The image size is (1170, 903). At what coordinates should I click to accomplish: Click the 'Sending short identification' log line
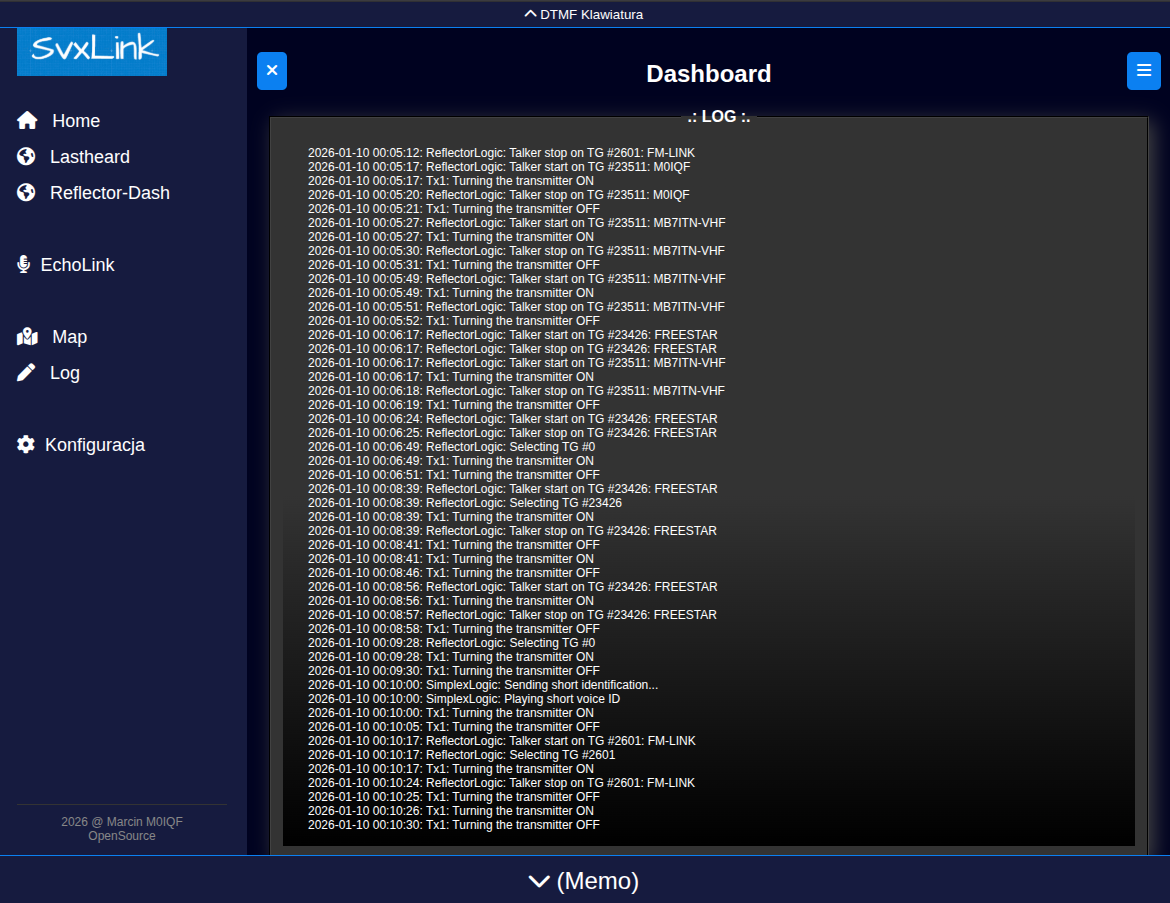pyautogui.click(x=483, y=685)
